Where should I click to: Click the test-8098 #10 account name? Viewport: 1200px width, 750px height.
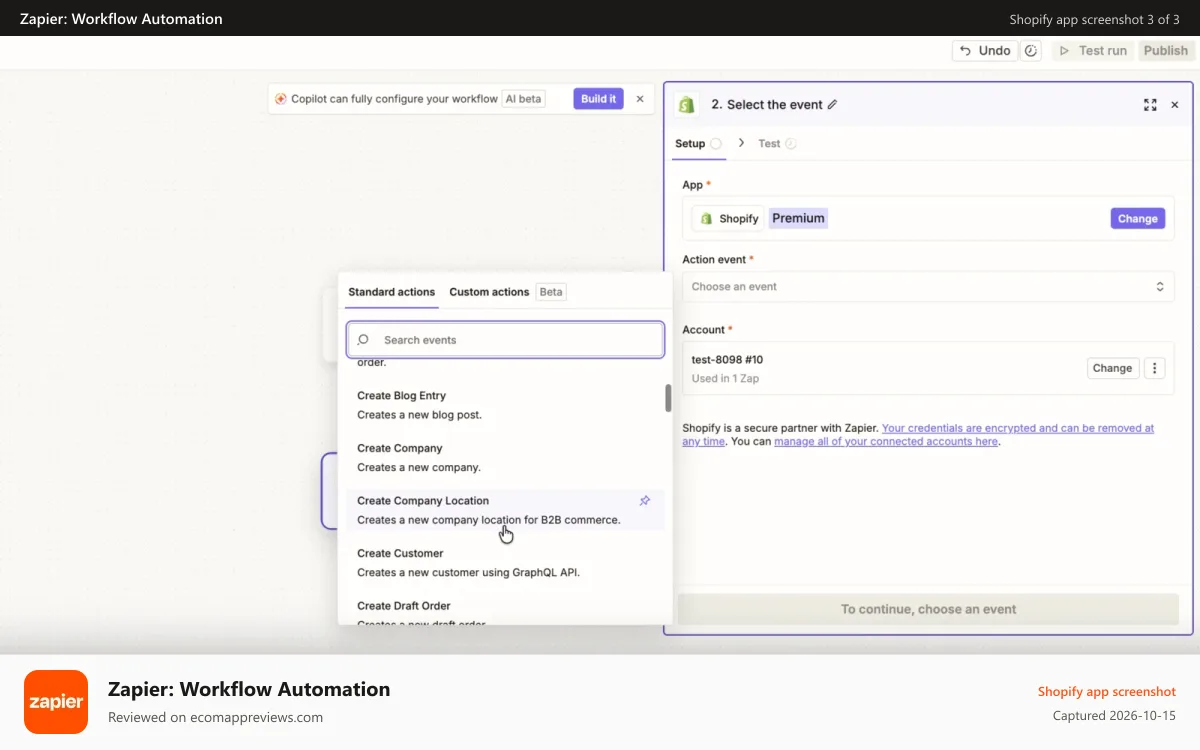pos(727,360)
